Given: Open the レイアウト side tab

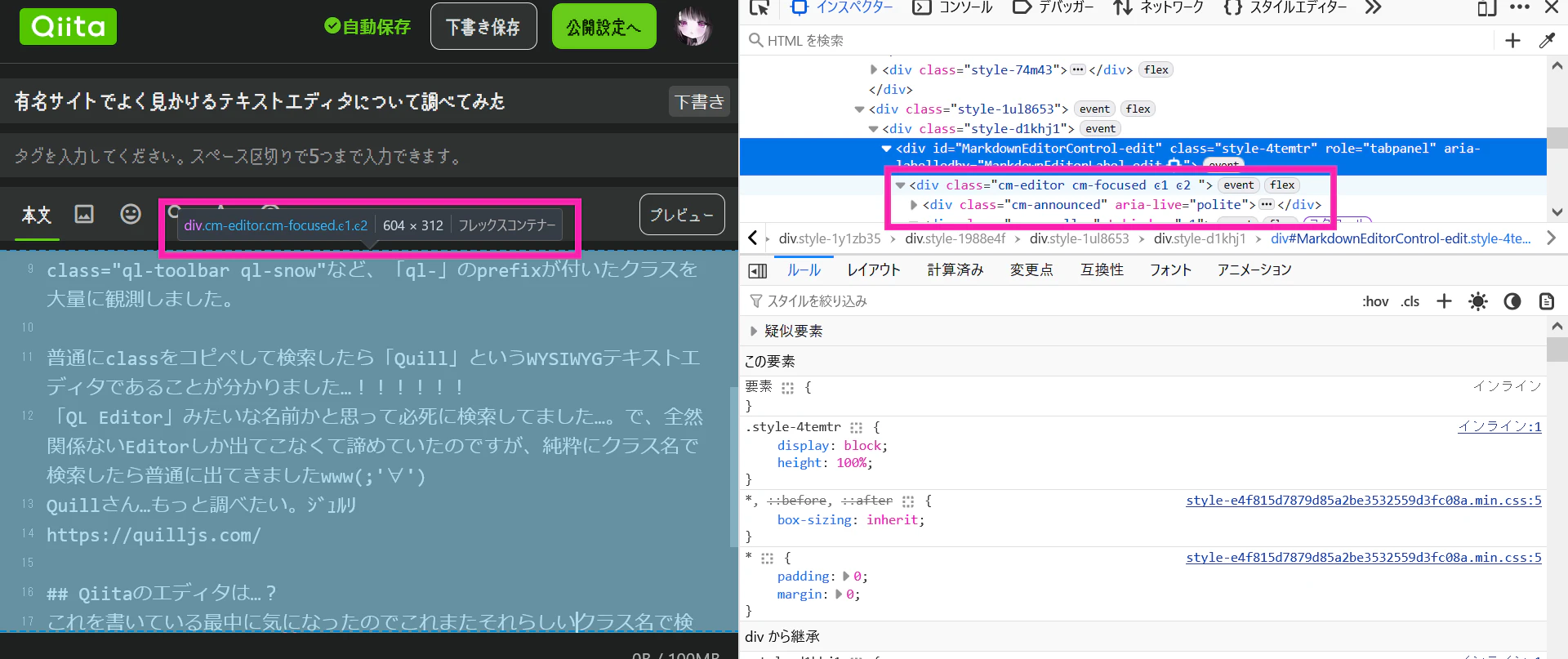Looking at the screenshot, I should pyautogui.click(x=874, y=270).
